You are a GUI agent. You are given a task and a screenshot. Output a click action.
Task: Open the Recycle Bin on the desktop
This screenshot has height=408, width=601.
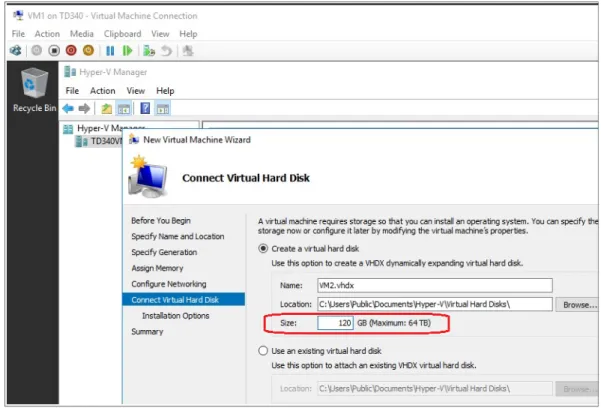[x=34, y=90]
